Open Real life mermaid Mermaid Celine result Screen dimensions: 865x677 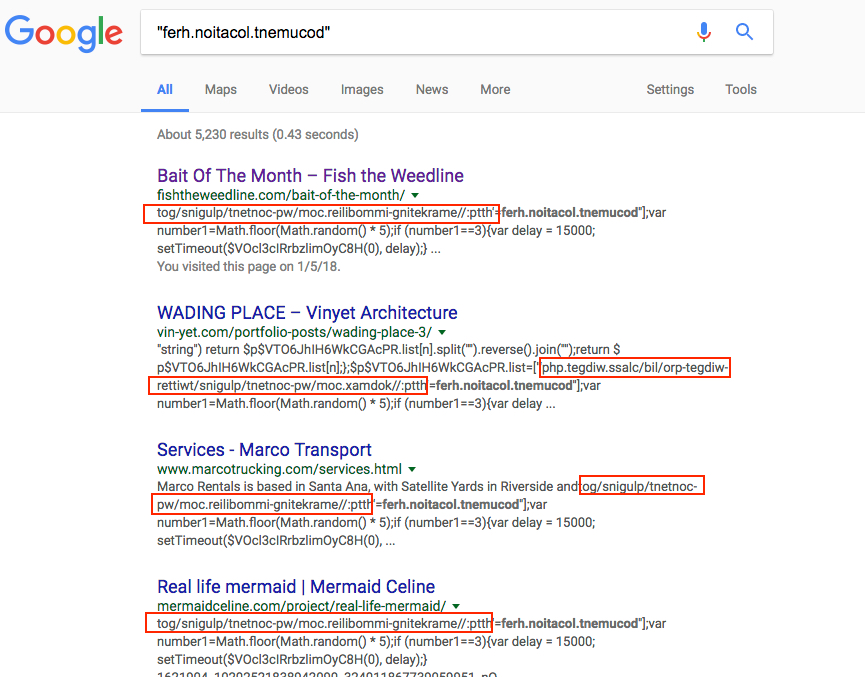coord(296,587)
